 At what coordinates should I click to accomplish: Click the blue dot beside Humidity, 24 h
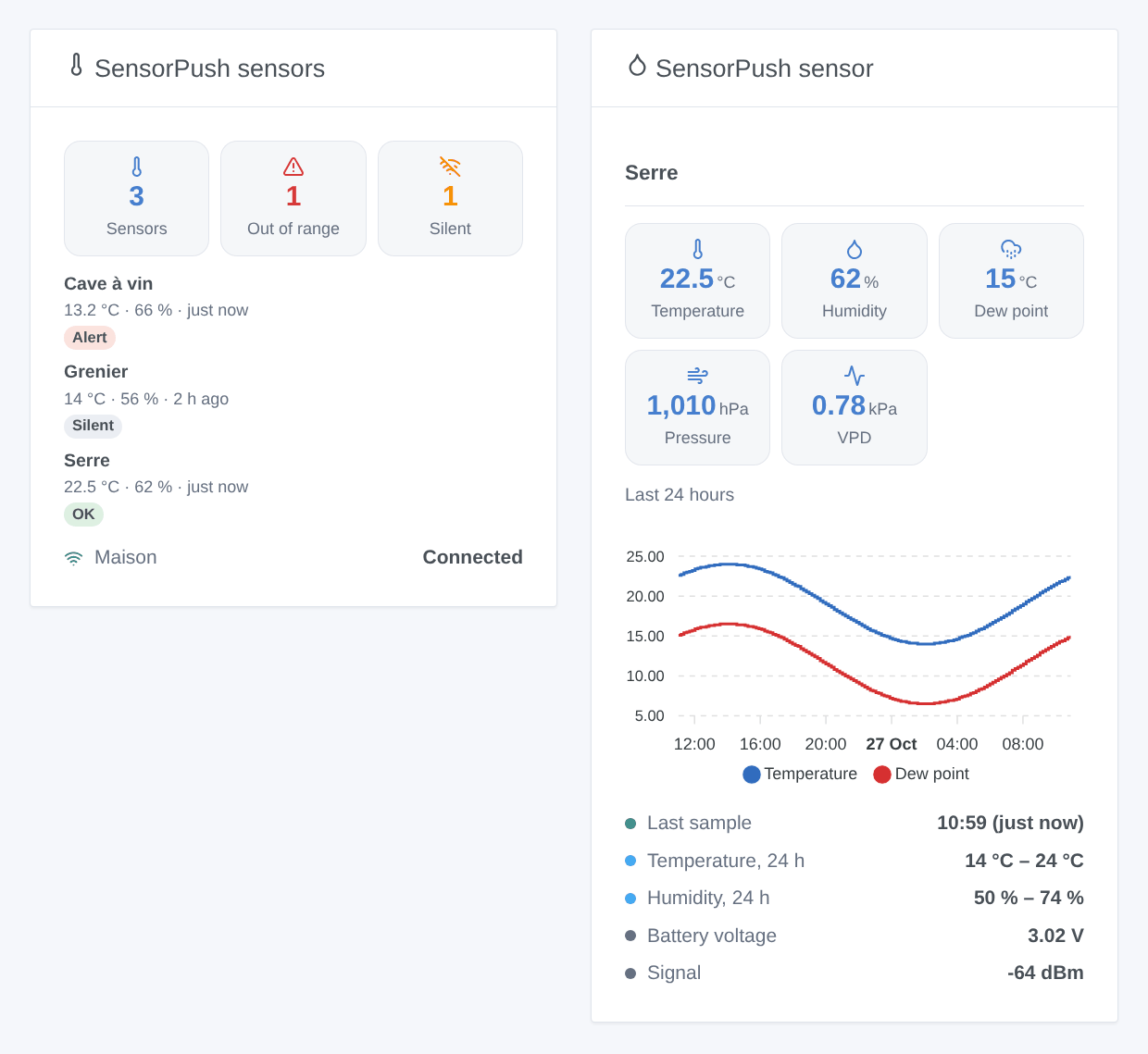click(x=630, y=899)
